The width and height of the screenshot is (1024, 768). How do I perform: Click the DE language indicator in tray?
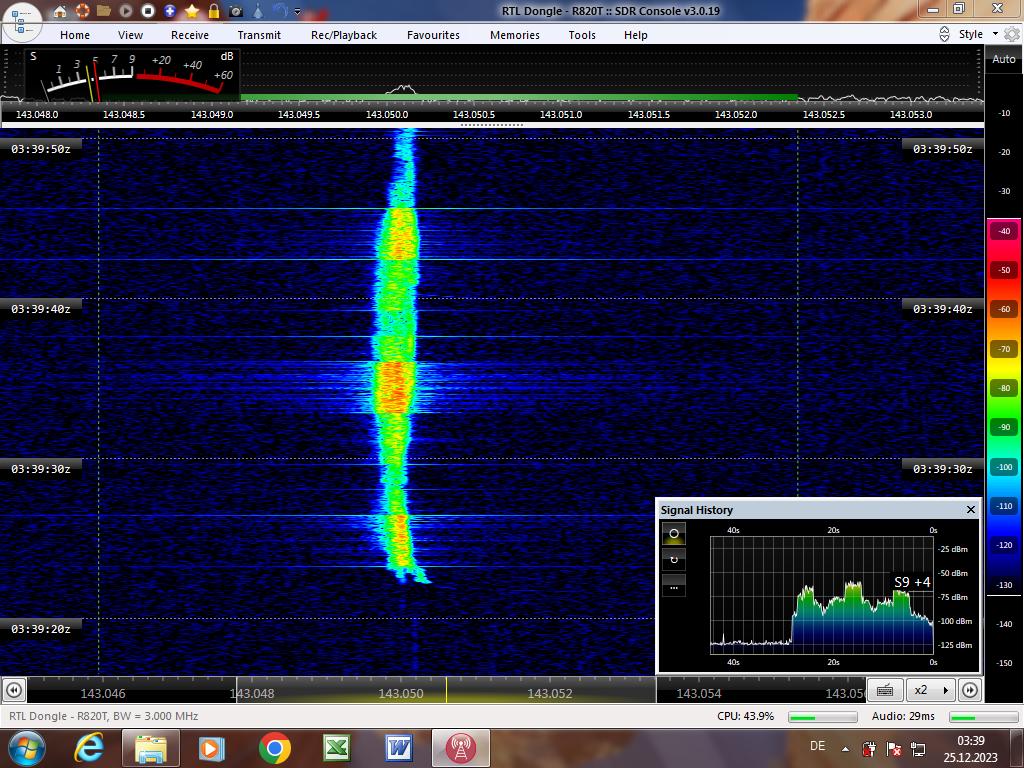click(817, 746)
